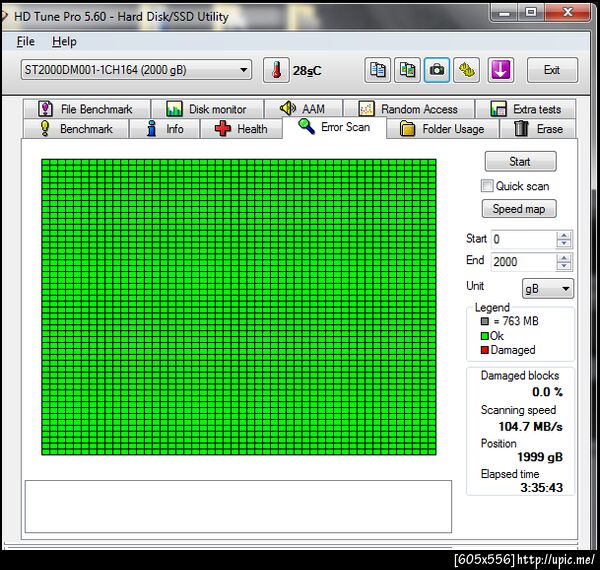Click the Start position input field

coord(523,239)
